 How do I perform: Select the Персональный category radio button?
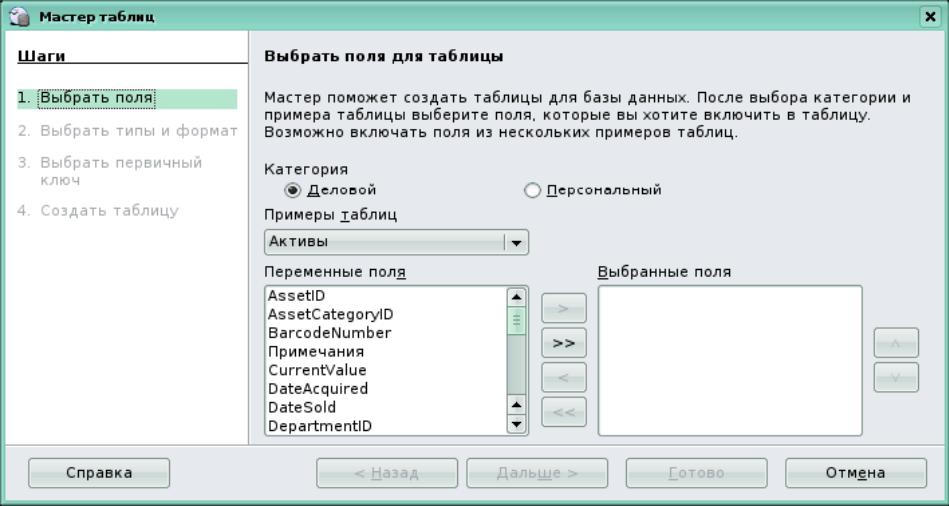coord(532,190)
